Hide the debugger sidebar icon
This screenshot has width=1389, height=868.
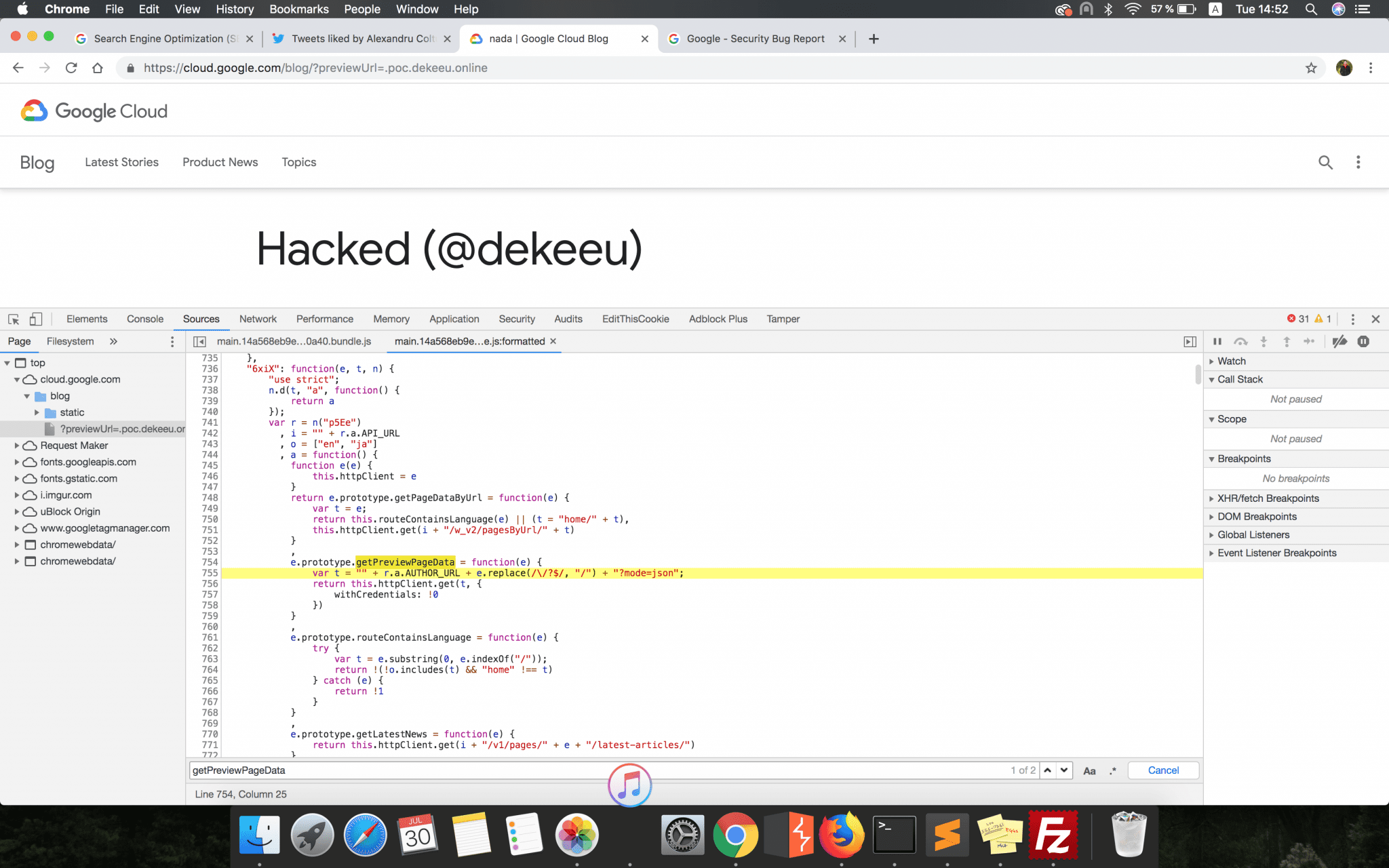pos(1190,341)
